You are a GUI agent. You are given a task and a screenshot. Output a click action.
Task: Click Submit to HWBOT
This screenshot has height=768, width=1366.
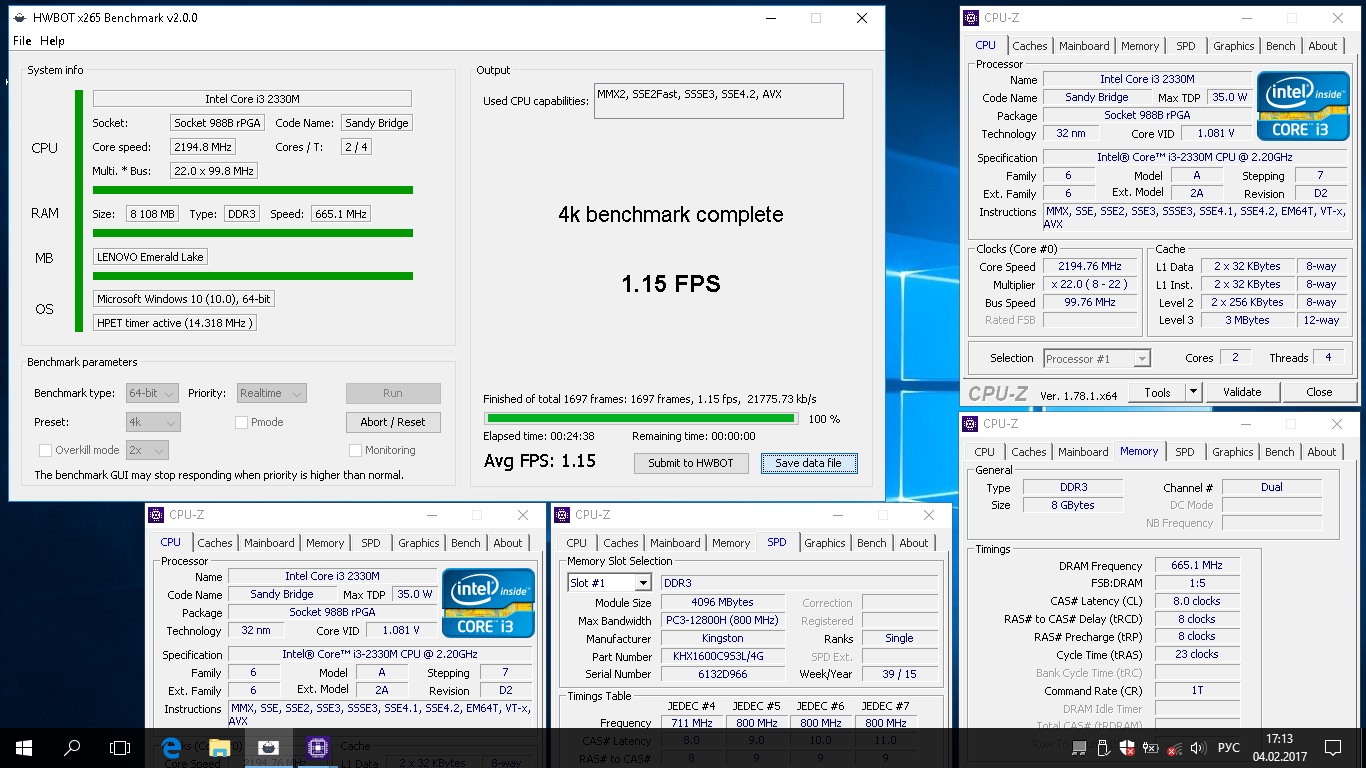(x=691, y=463)
